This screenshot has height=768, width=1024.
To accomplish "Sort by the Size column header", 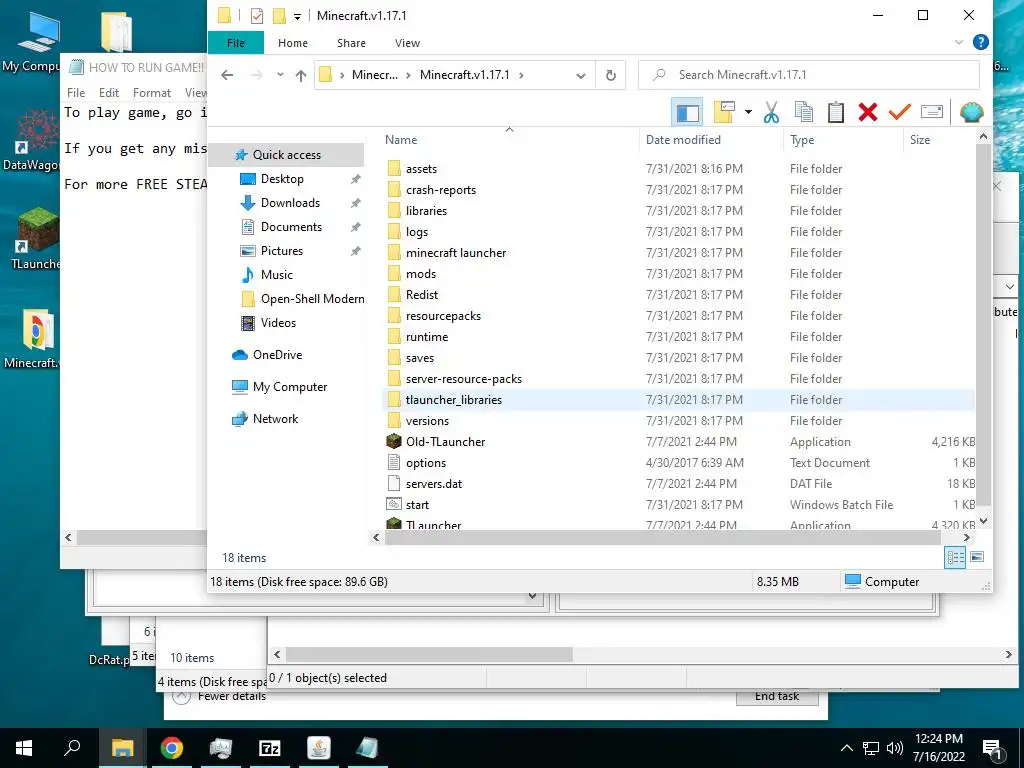I will (920, 140).
